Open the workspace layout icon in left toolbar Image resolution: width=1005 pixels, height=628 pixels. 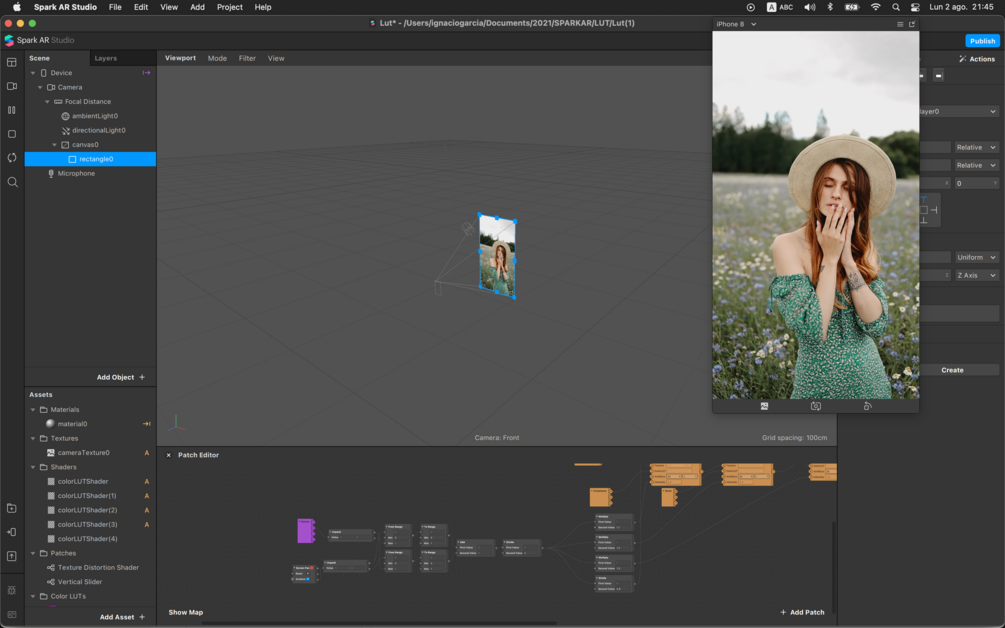coord(12,62)
